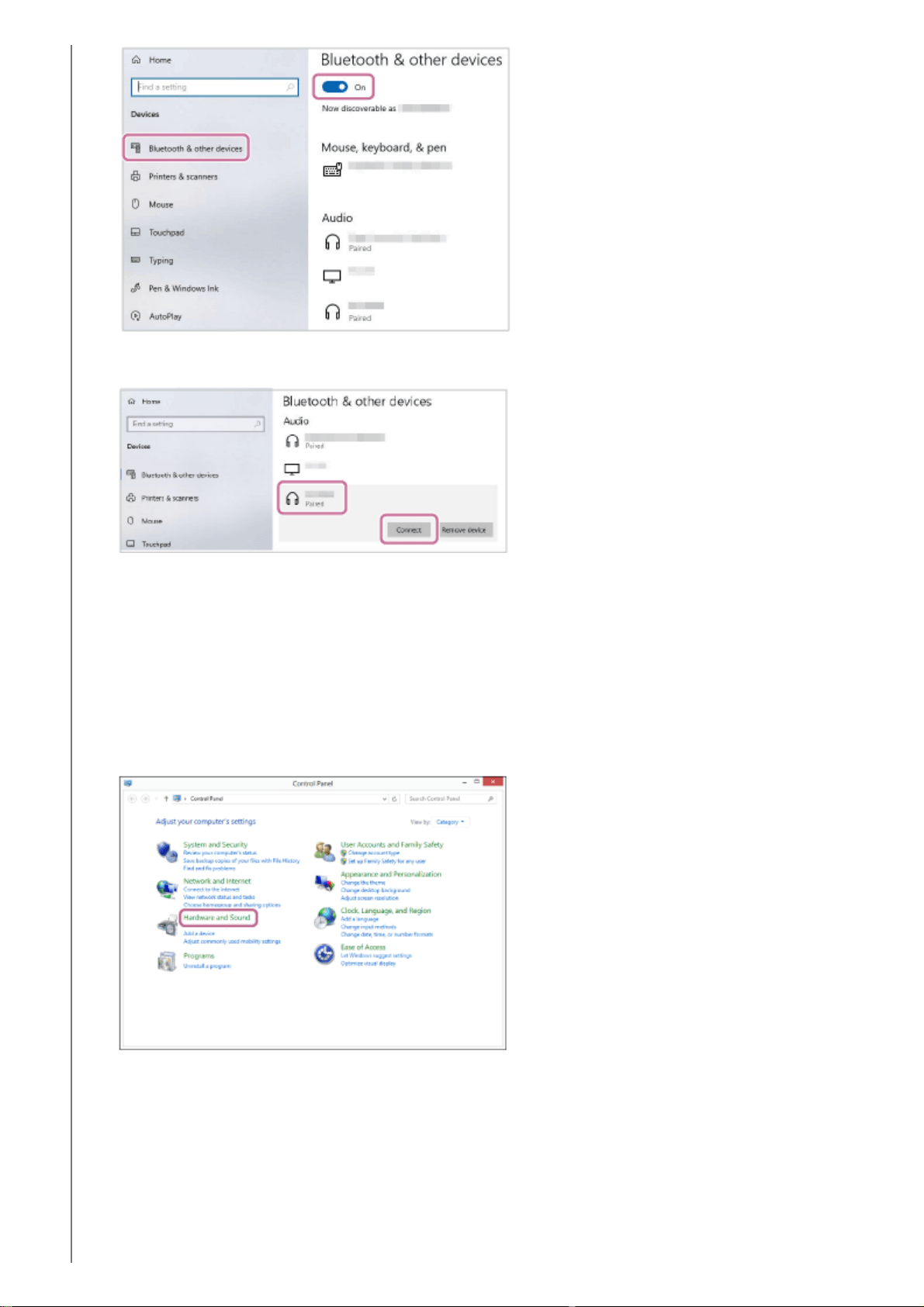Click the Search Control Panel field
This screenshot has width=924, height=1307.
pos(451,799)
